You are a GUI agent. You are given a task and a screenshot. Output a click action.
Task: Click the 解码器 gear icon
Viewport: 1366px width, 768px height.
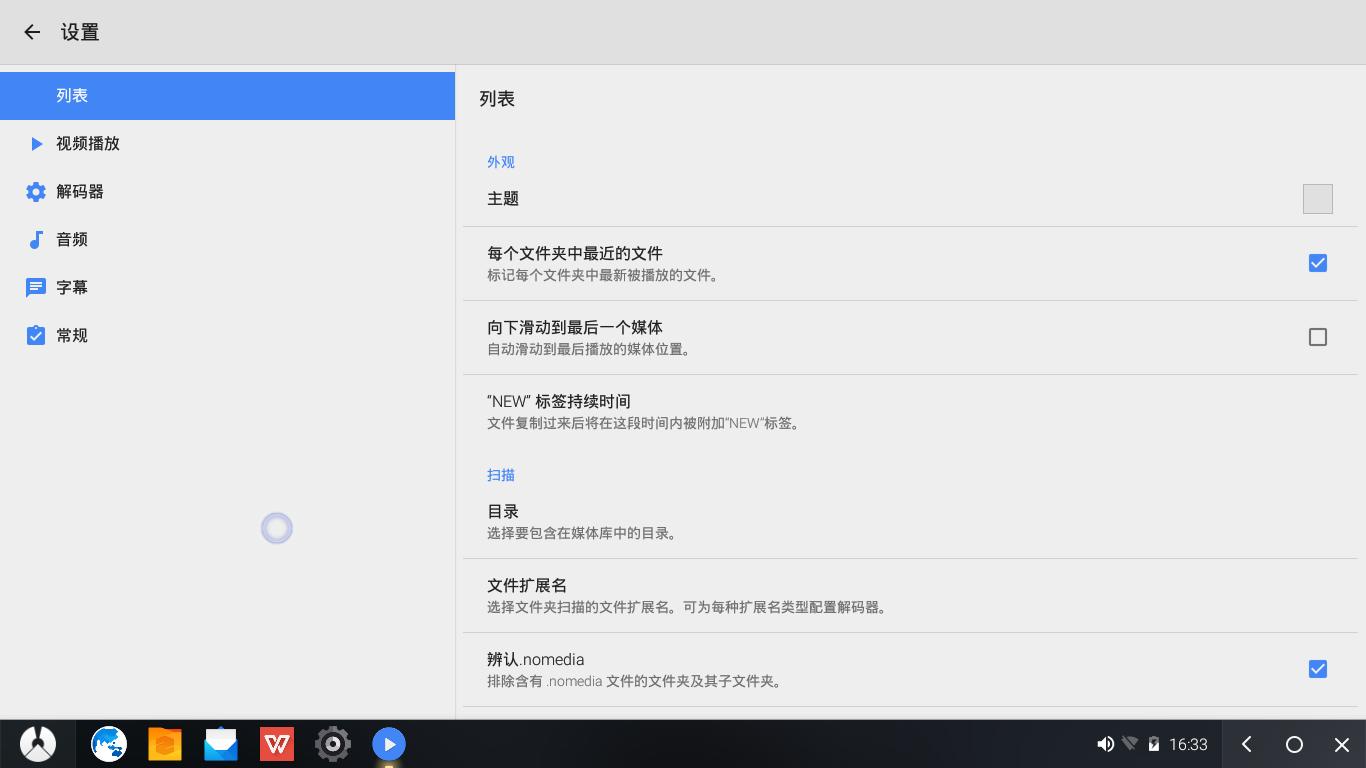(36, 192)
